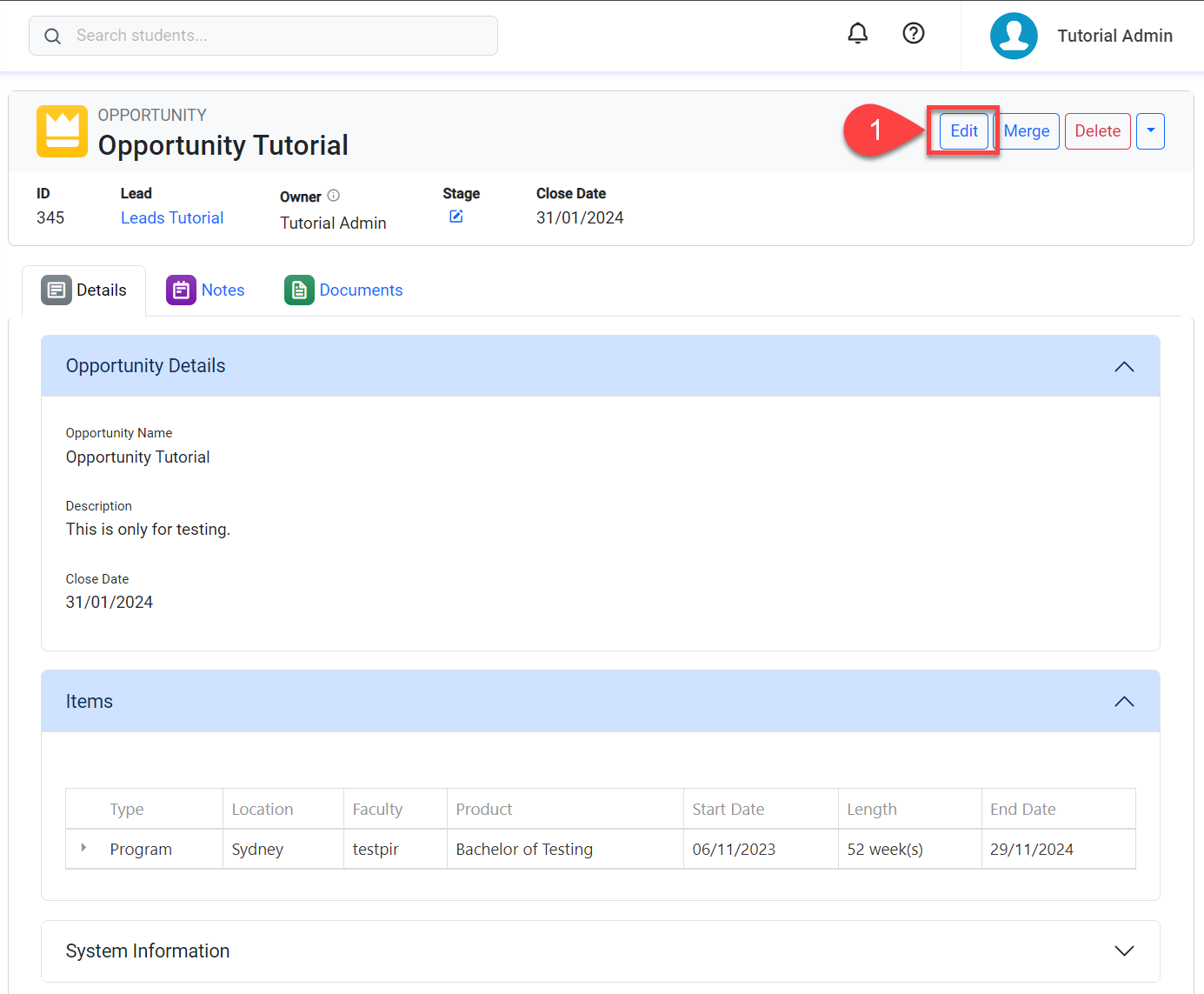
Task: Open the help question mark icon
Action: coord(913,34)
